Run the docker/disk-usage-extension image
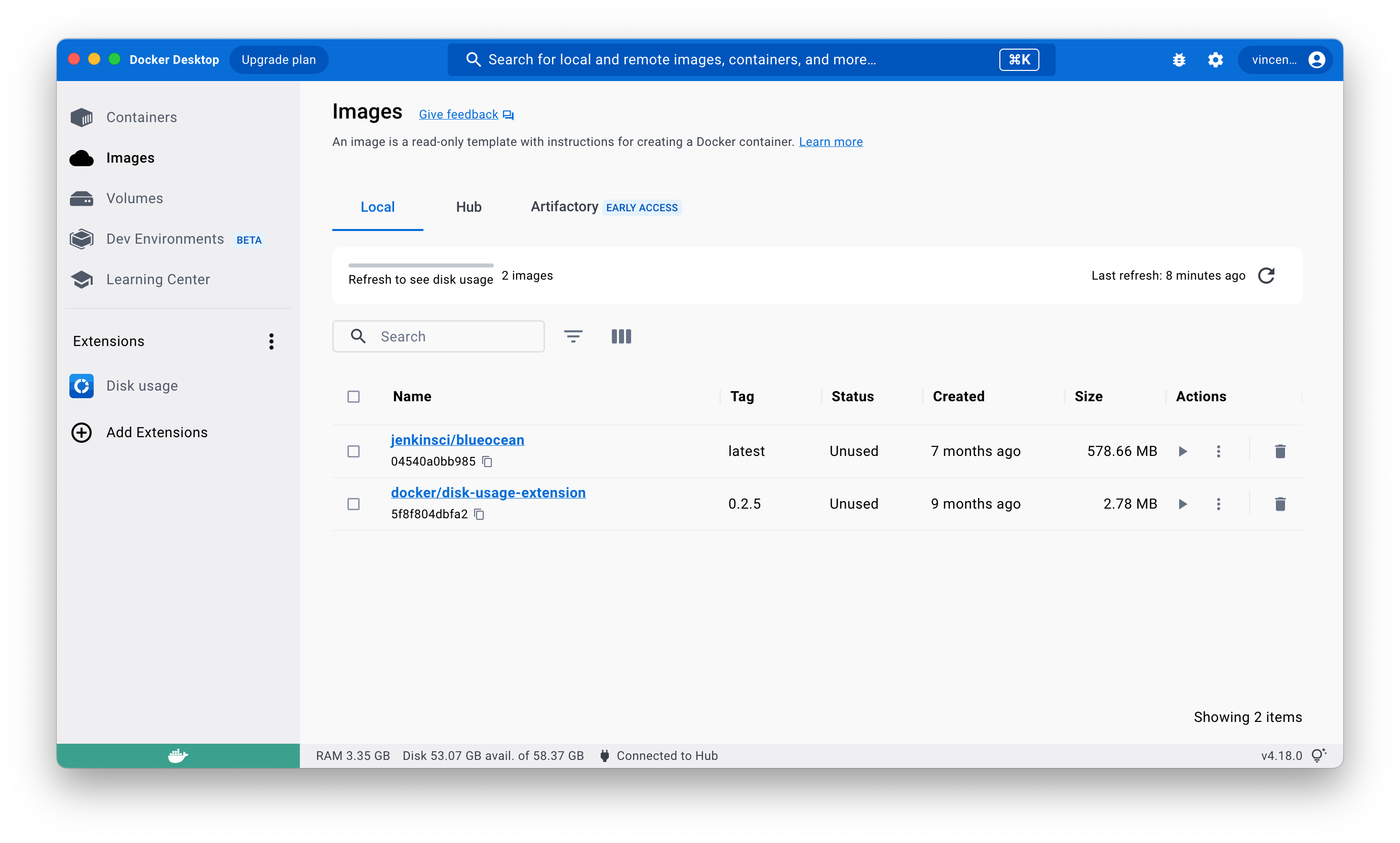 point(1183,504)
